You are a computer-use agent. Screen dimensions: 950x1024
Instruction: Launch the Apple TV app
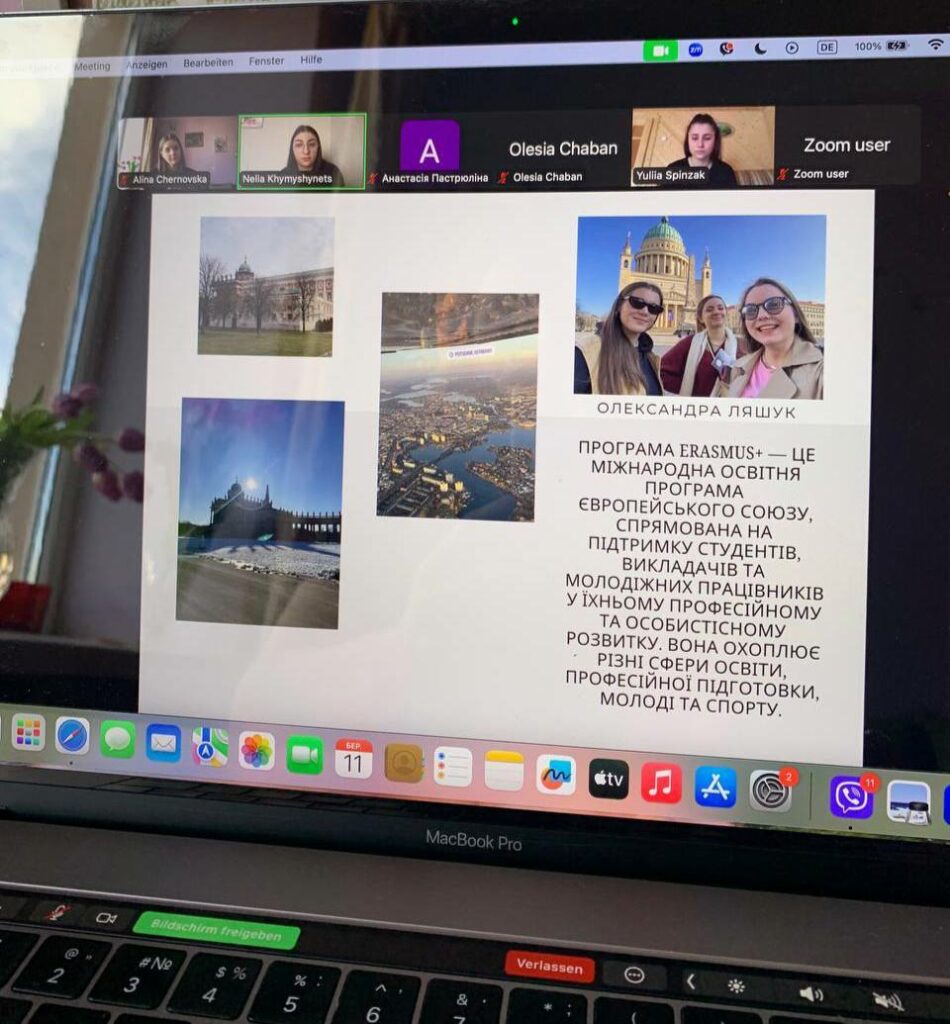(609, 779)
